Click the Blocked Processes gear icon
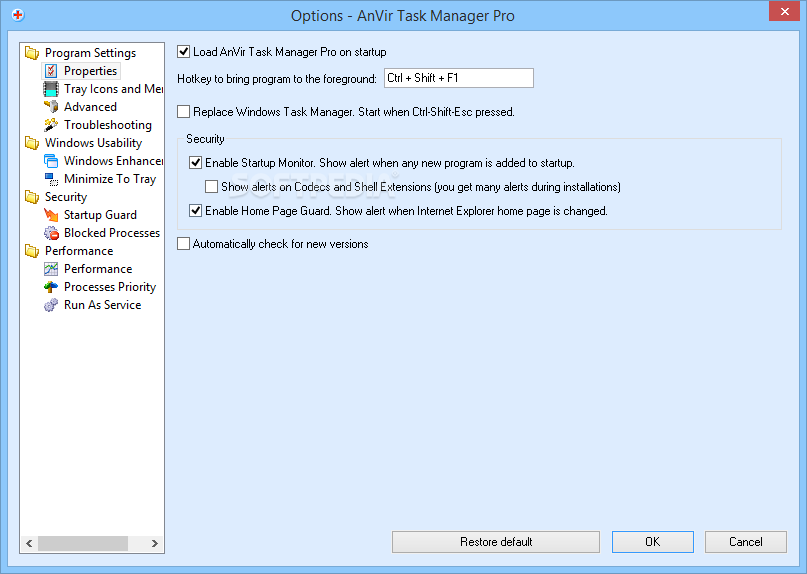This screenshot has height=574, width=807. pyautogui.click(x=51, y=233)
